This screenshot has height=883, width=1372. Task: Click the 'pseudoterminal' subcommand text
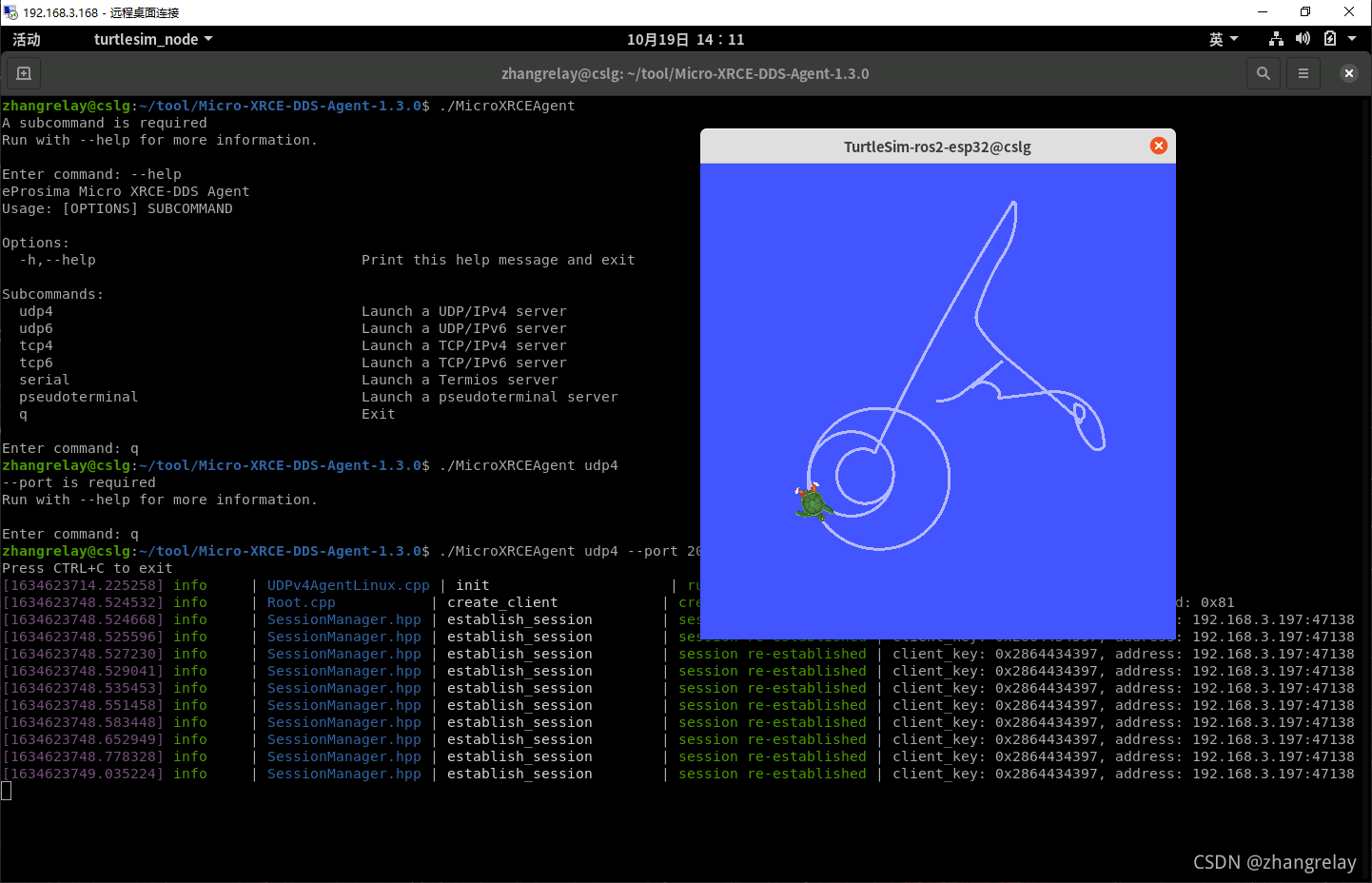[78, 397]
